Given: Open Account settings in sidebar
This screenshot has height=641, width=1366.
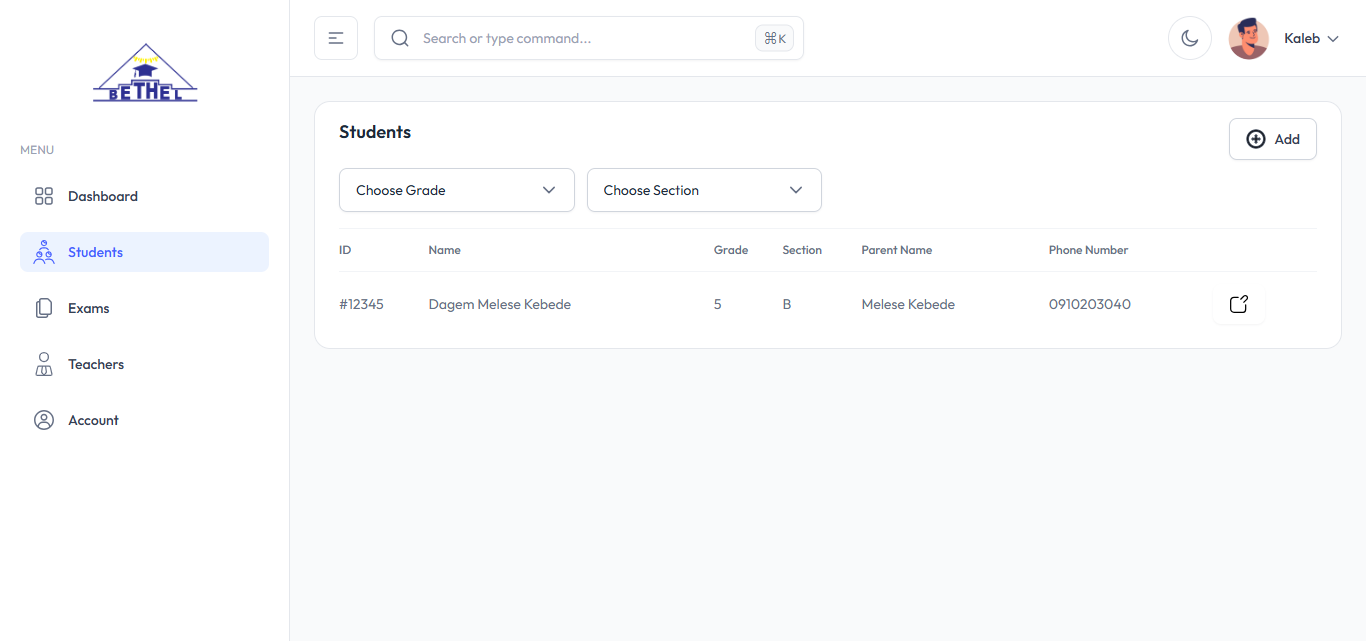Looking at the screenshot, I should (93, 420).
